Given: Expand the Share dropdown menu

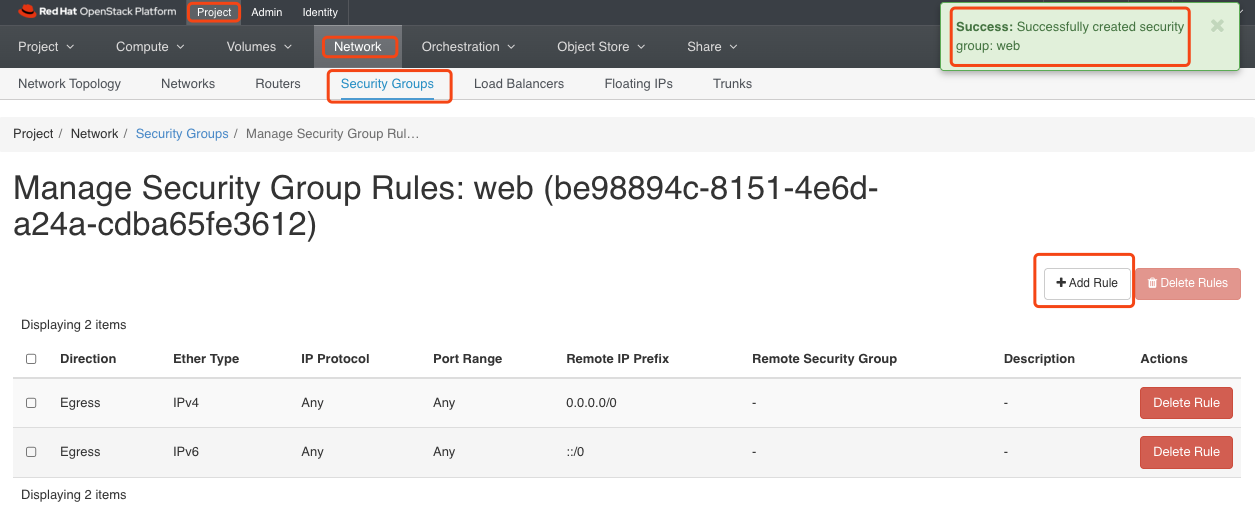Looking at the screenshot, I should pyautogui.click(x=712, y=47).
